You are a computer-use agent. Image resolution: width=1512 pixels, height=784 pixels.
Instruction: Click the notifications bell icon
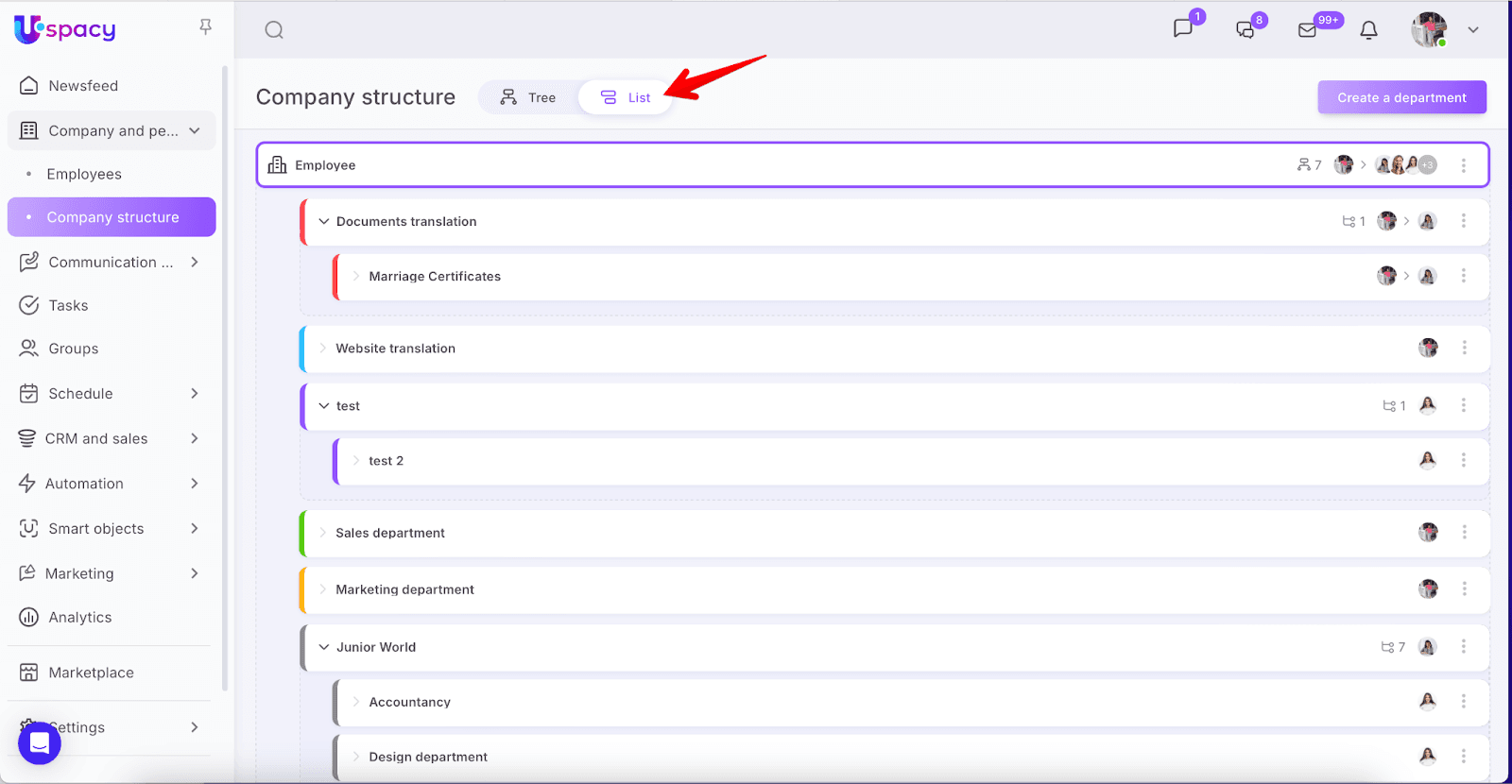pyautogui.click(x=1368, y=30)
